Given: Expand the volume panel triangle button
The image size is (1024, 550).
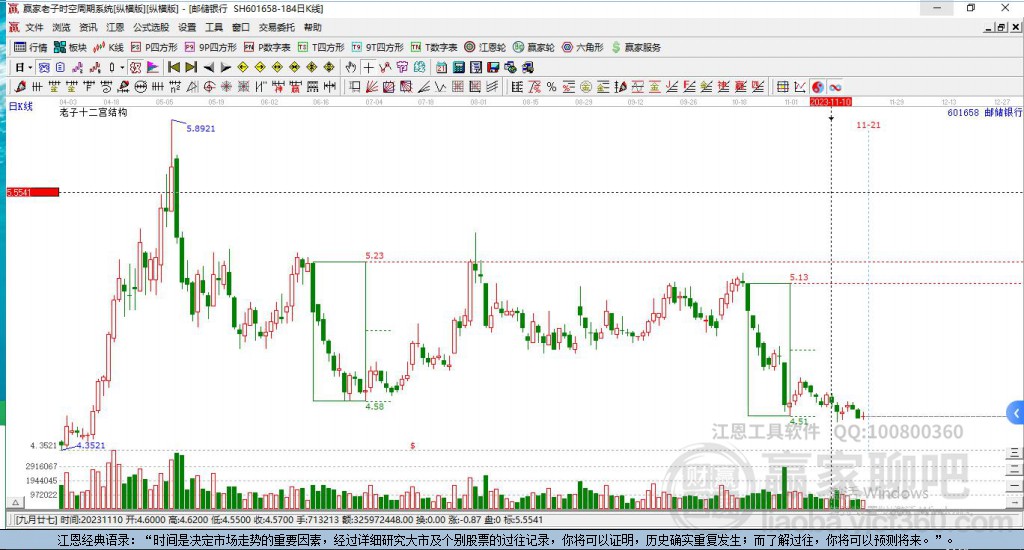Looking at the screenshot, I should (x=15, y=502).
